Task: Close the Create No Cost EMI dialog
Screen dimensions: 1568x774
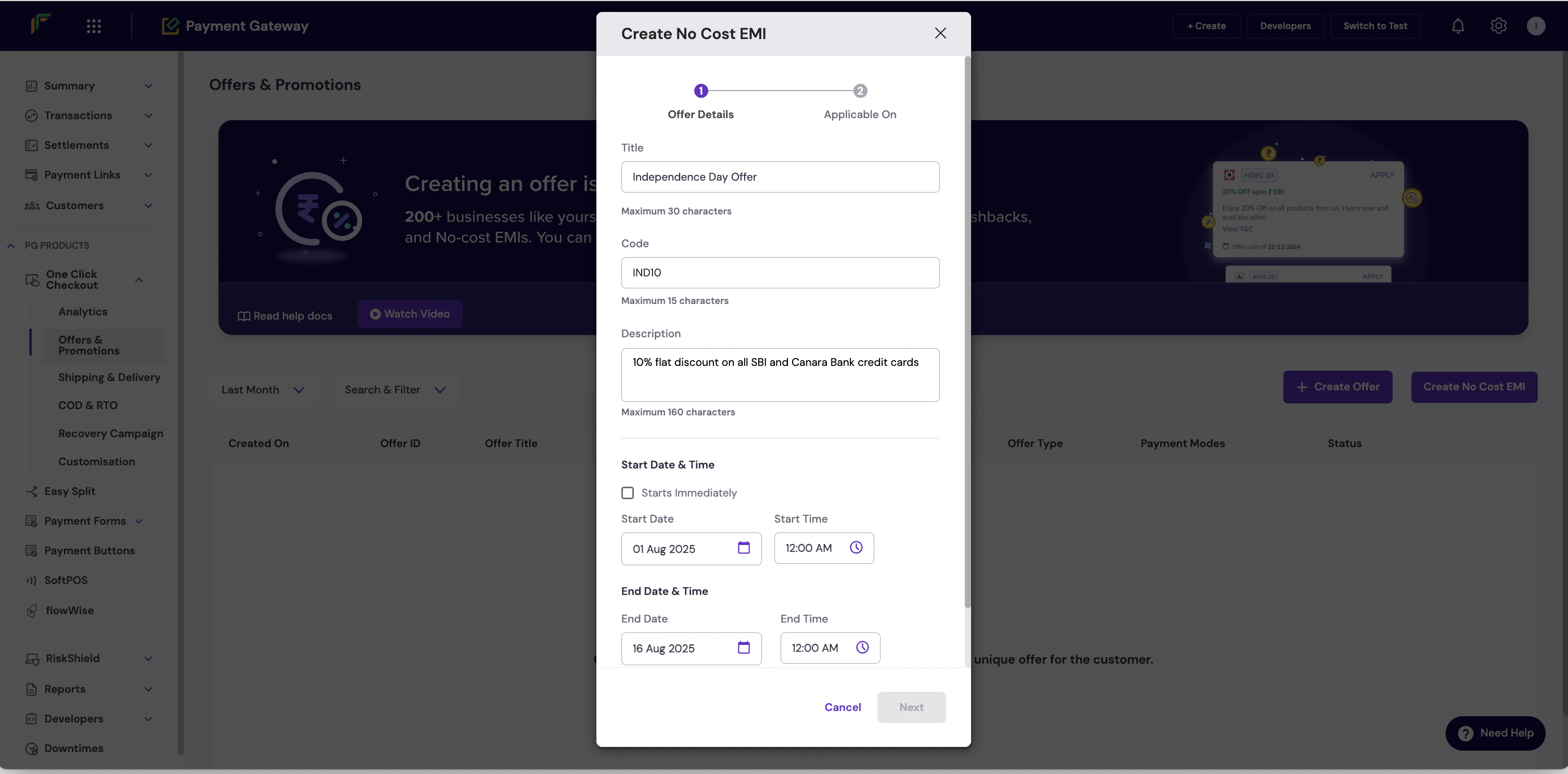Action: (940, 33)
